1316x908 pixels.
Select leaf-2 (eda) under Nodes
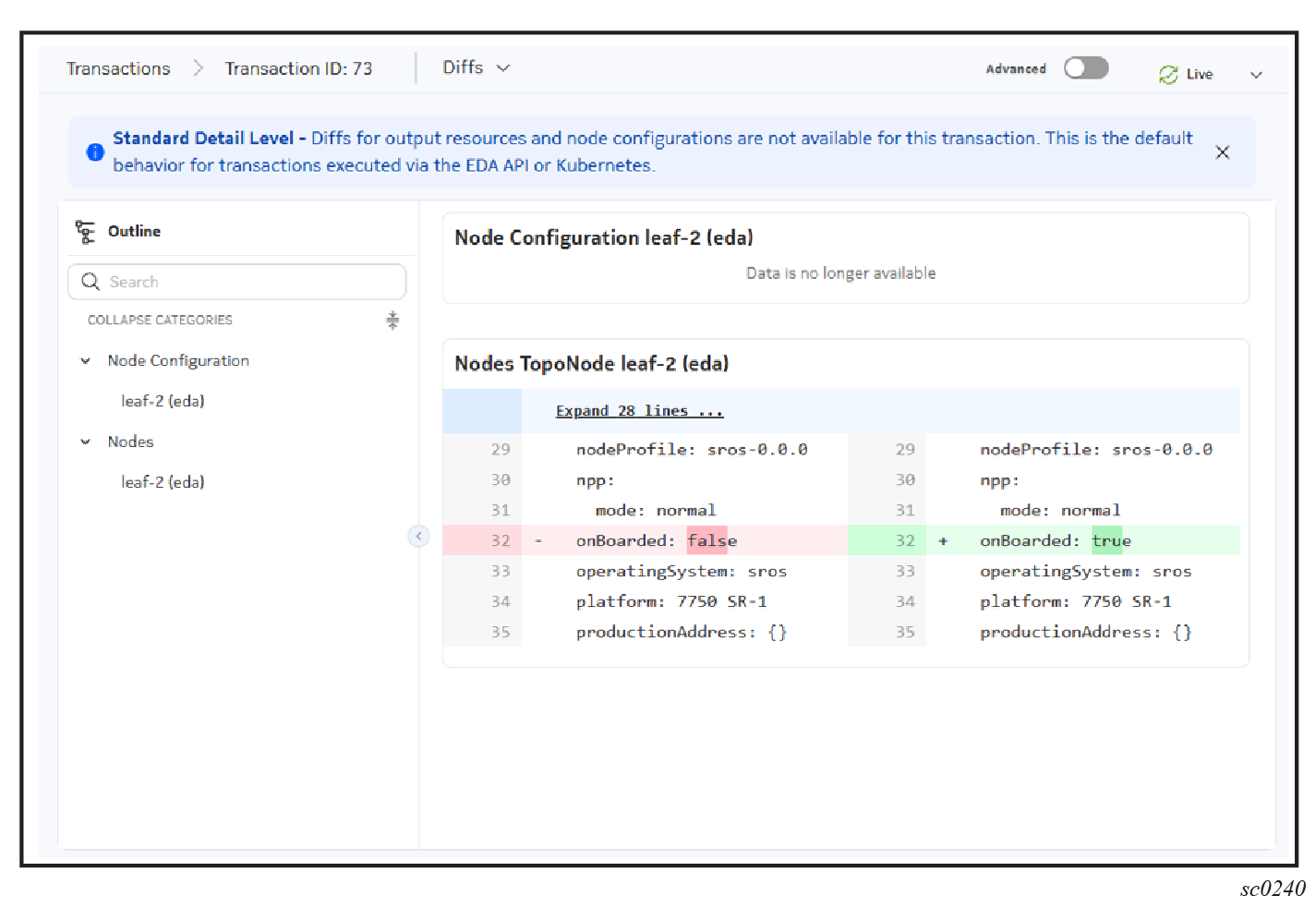pyautogui.click(x=163, y=482)
